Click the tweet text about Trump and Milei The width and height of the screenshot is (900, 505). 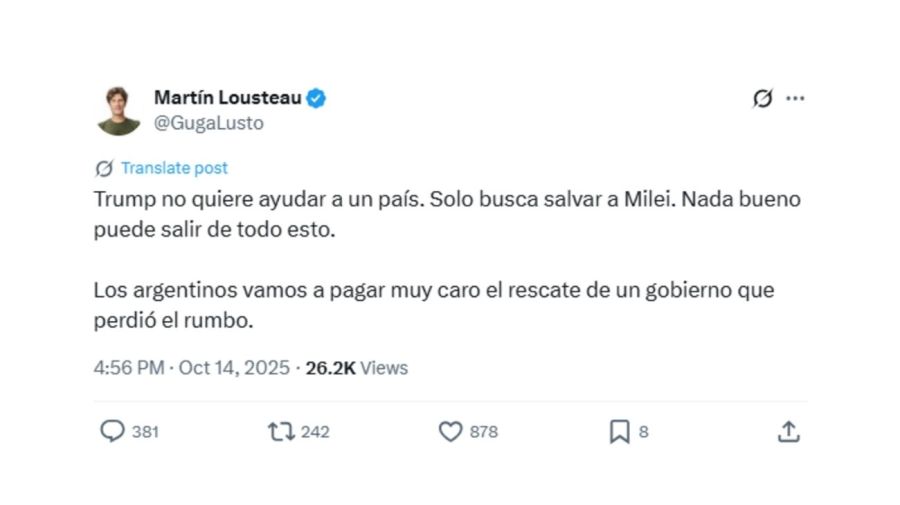click(446, 213)
